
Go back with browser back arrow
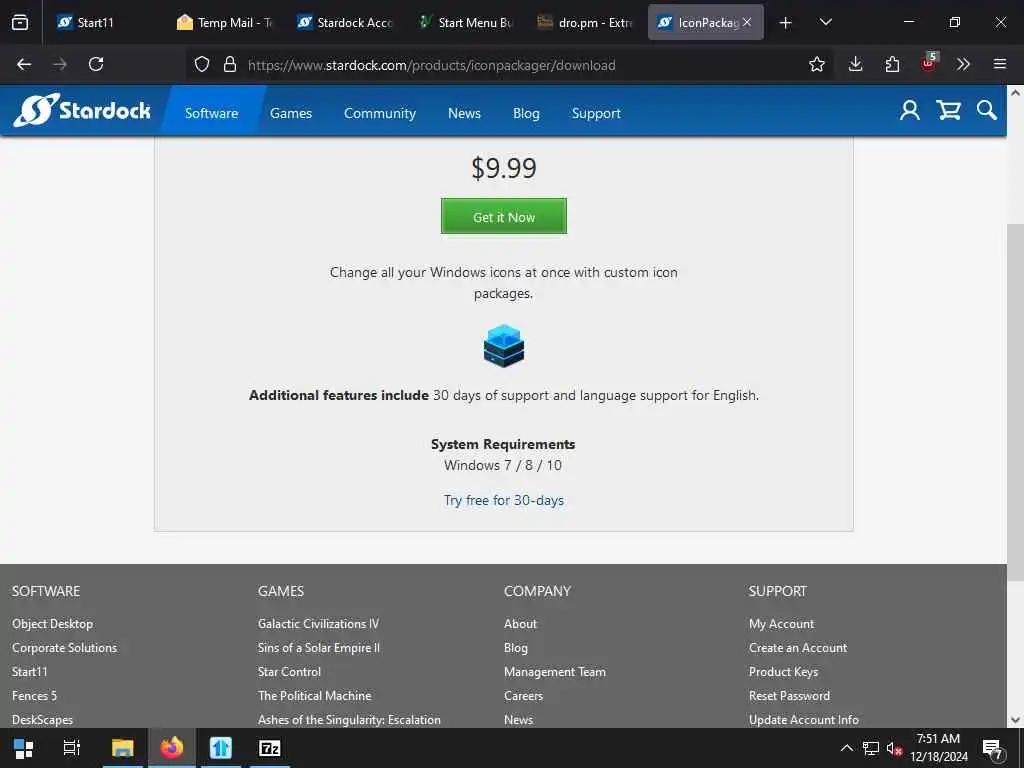tap(24, 64)
